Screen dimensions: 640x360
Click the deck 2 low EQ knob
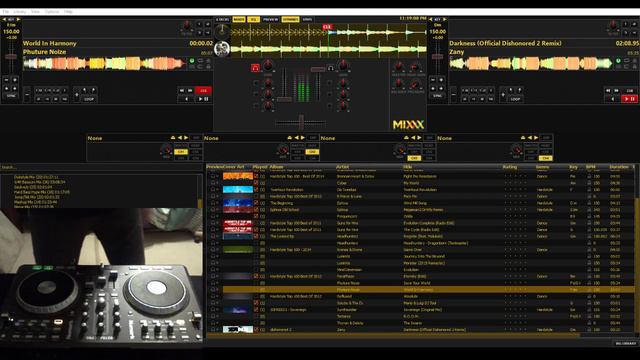343,106
